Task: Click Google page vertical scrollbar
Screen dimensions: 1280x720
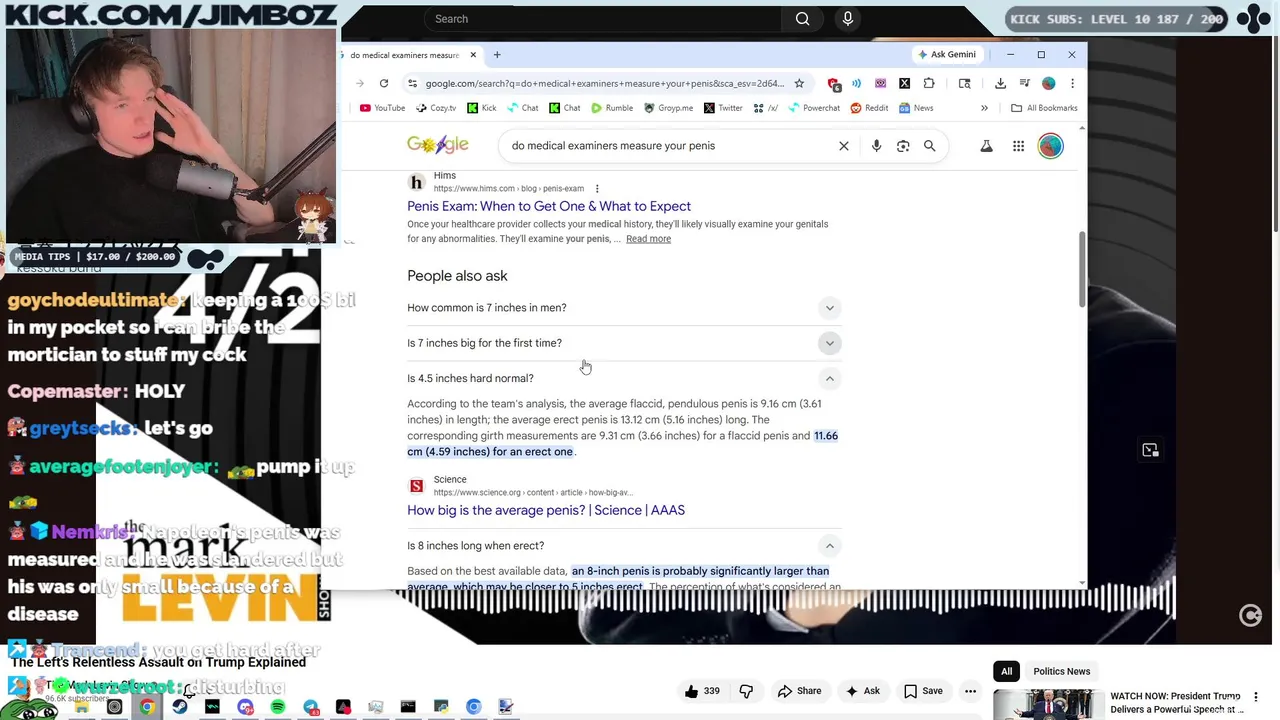Action: (1081, 270)
